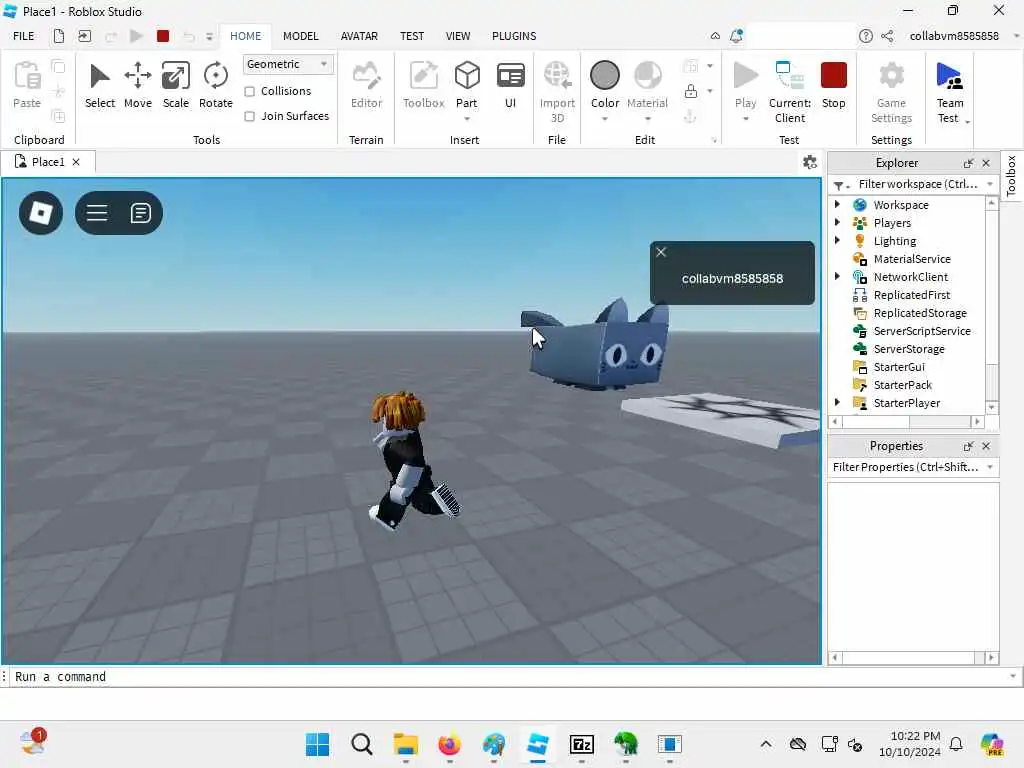Open Toolbox from Insert group

[x=423, y=85]
